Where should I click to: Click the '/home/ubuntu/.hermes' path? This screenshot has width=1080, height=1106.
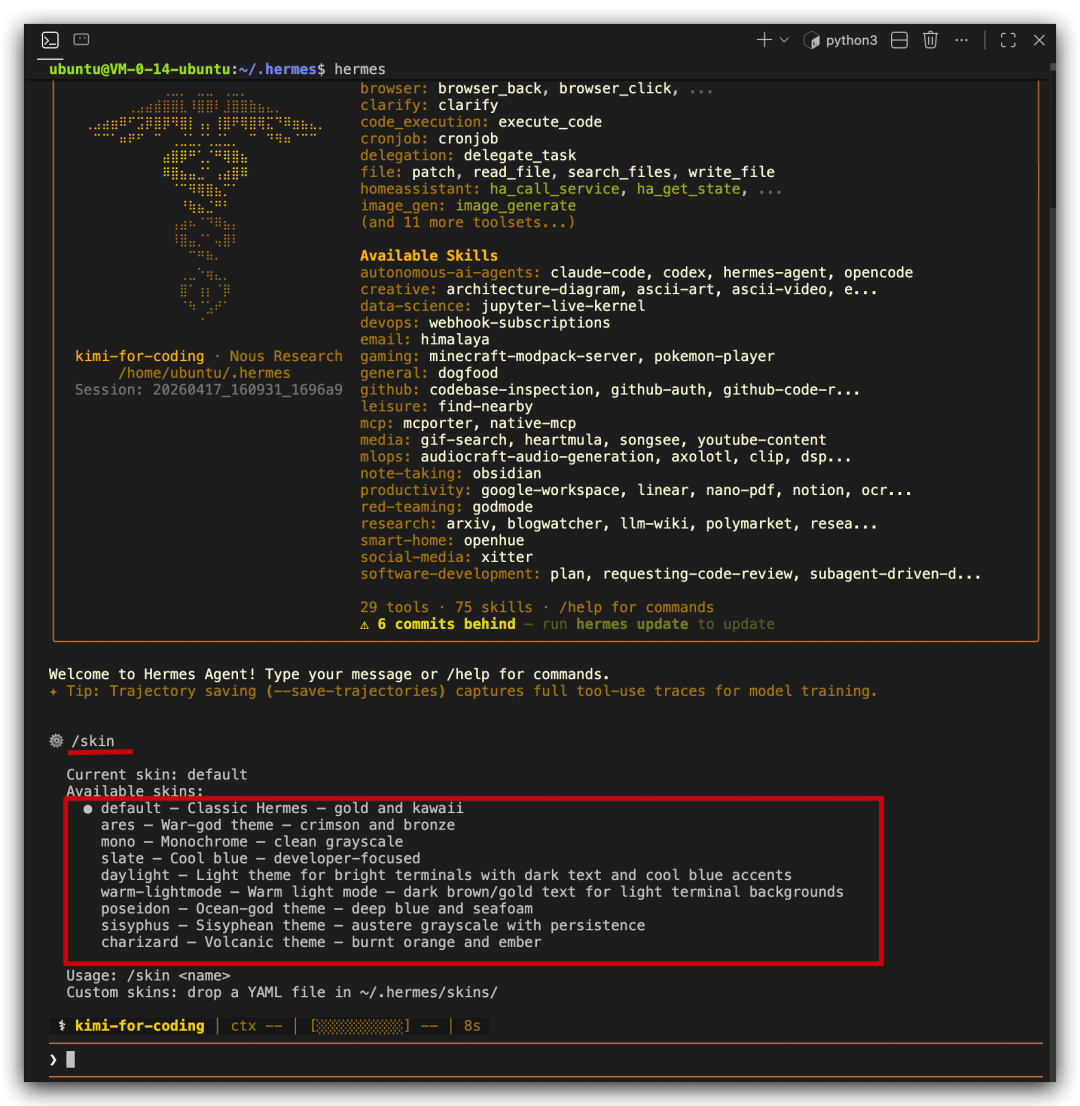tap(205, 373)
